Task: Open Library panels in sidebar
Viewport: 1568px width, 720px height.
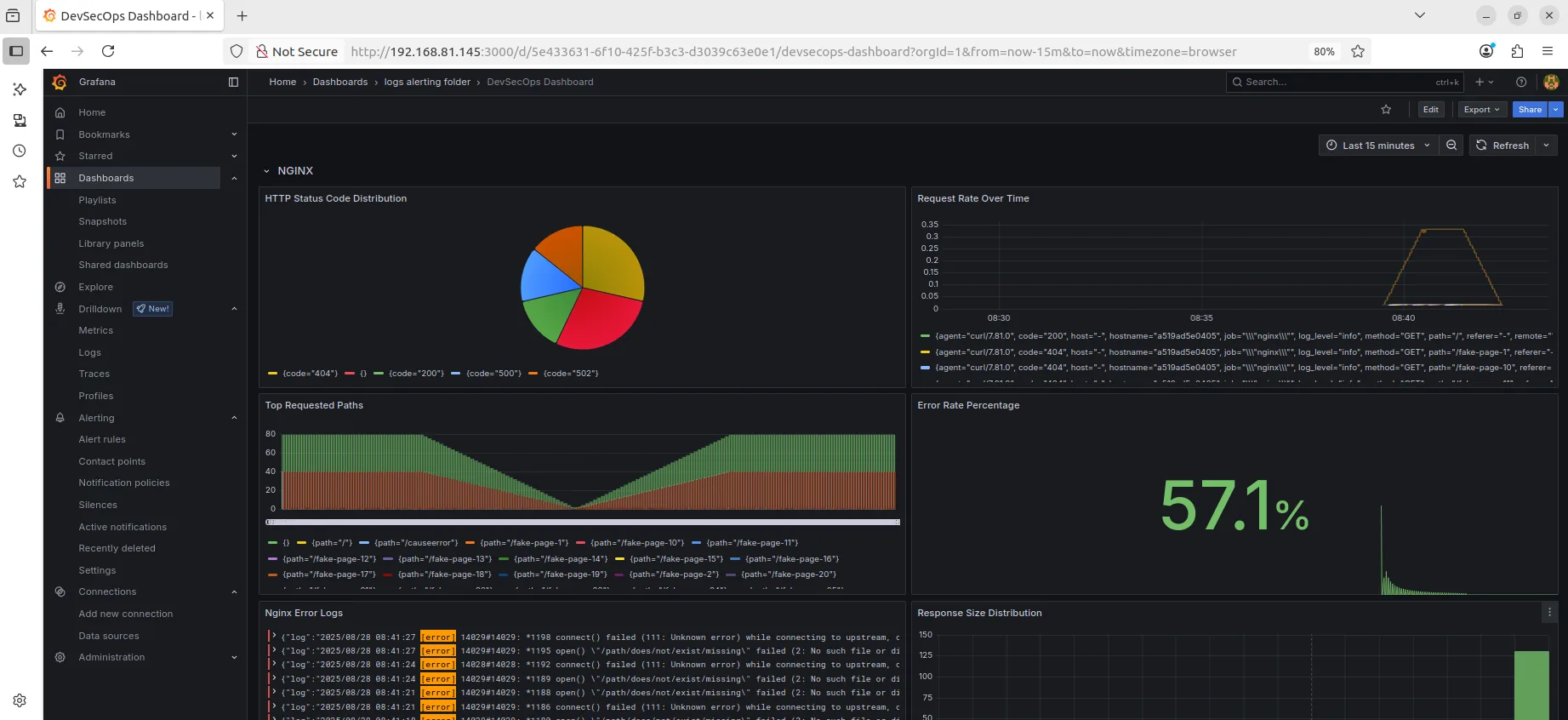Action: [x=111, y=243]
